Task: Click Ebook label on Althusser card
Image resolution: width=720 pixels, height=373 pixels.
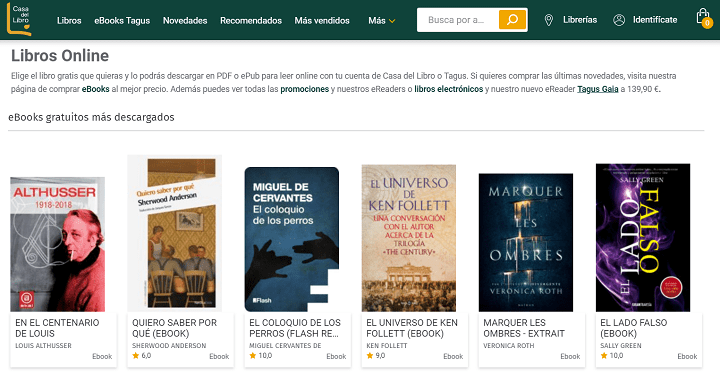Action: click(x=102, y=356)
